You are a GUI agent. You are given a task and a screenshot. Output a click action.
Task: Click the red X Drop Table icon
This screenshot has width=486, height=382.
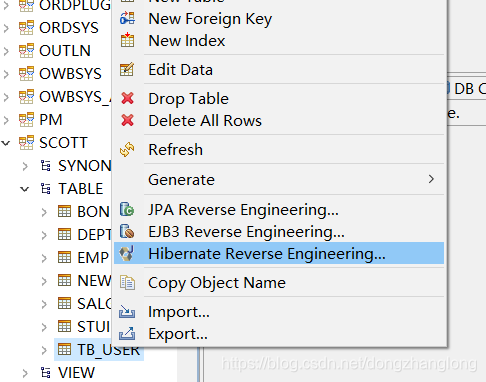tap(127, 98)
